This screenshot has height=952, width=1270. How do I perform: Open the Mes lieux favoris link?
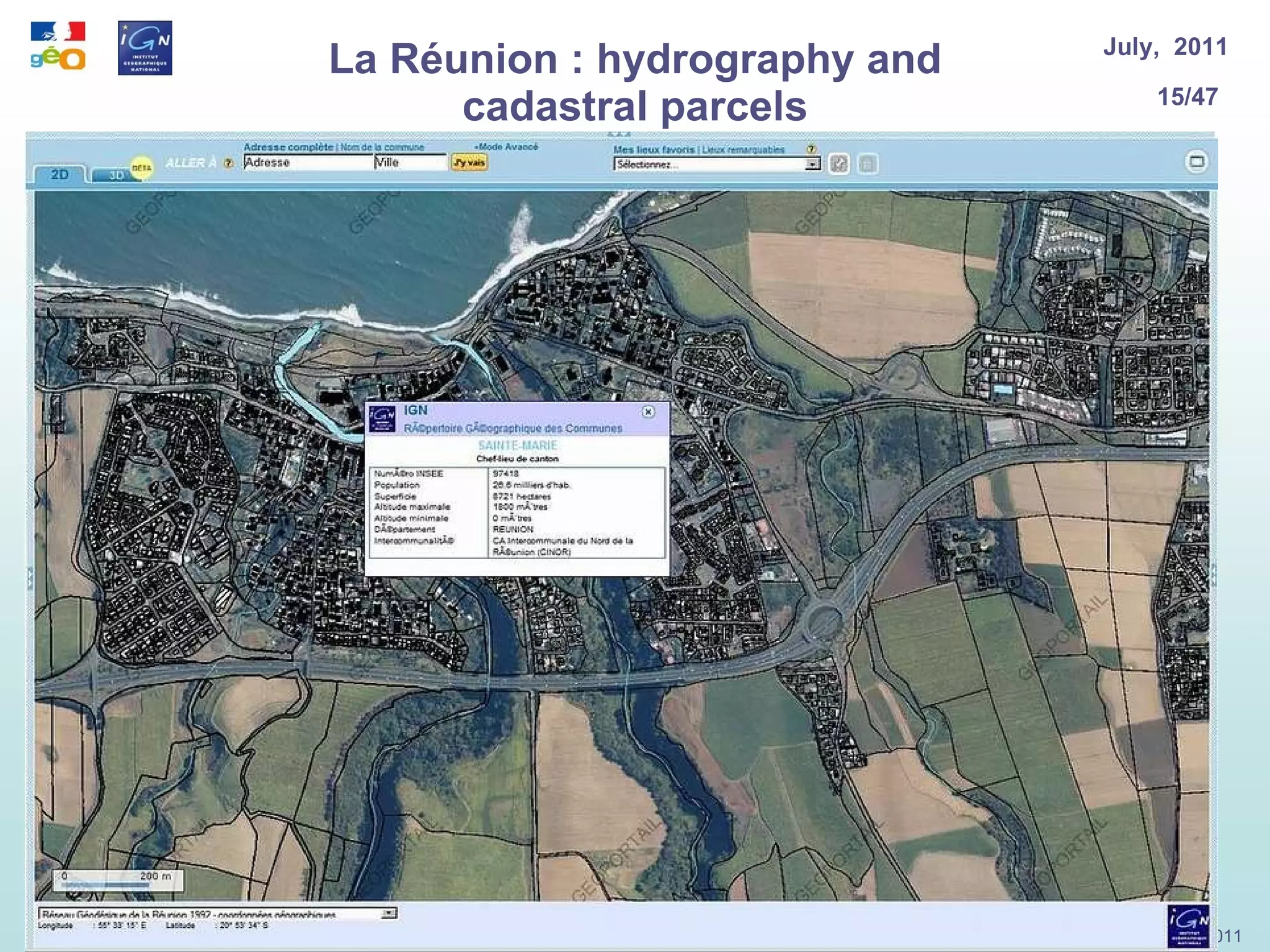[654, 149]
